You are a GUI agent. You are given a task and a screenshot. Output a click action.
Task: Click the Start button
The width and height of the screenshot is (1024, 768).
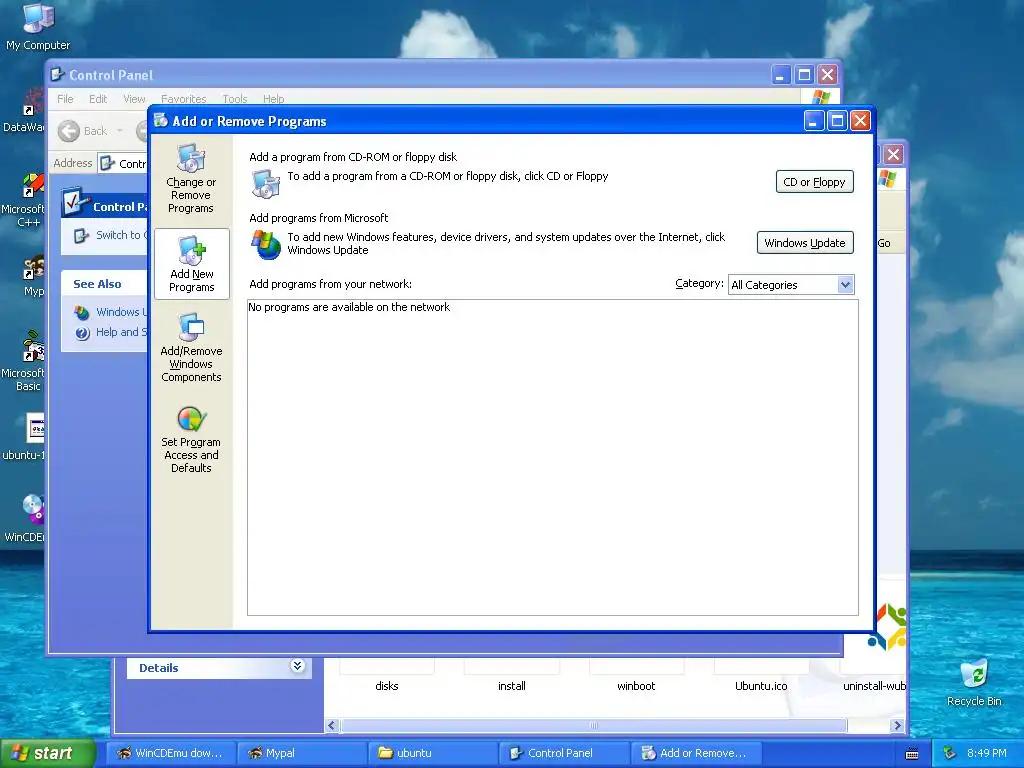(x=47, y=753)
